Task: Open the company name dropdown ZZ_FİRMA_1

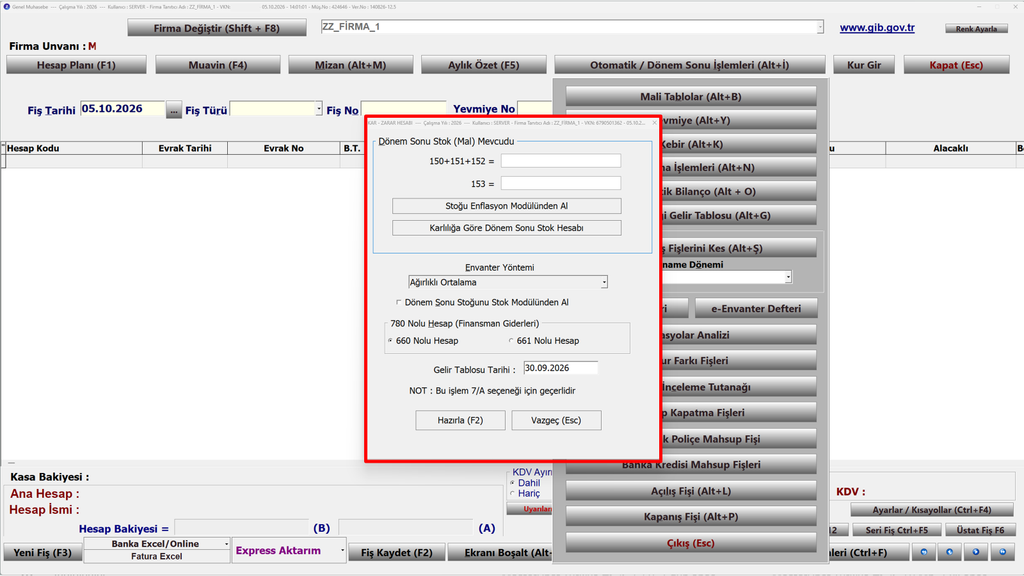Action: pyautogui.click(x=820, y=27)
